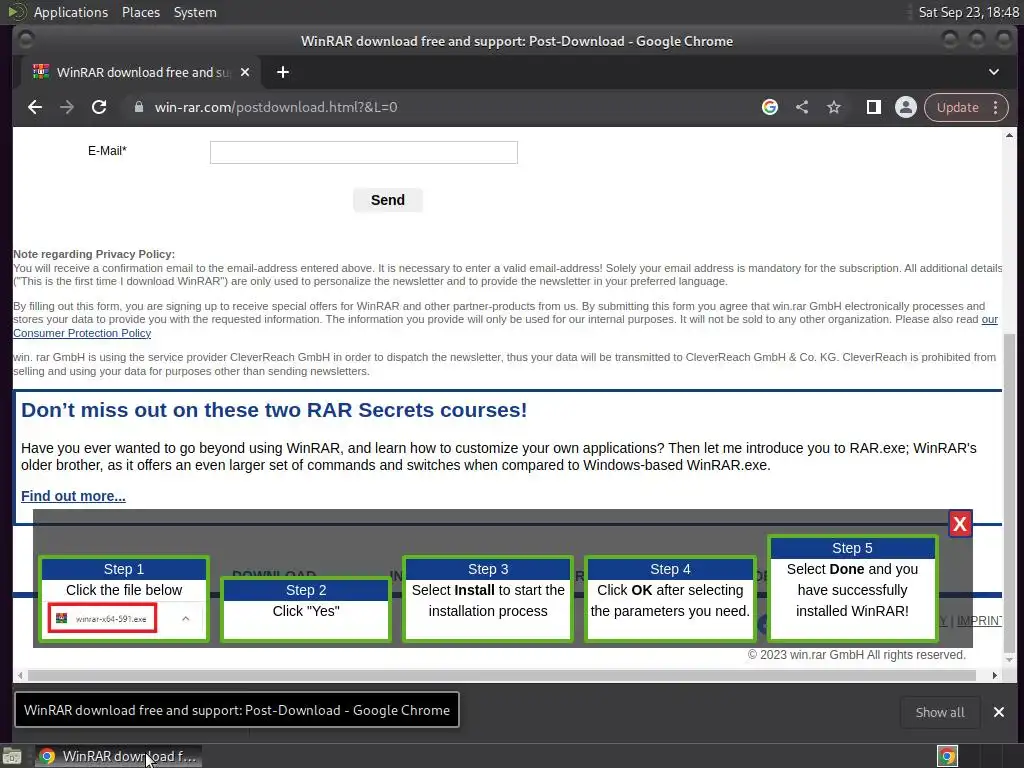
Task: Follow the Find out more link
Action: point(73,496)
